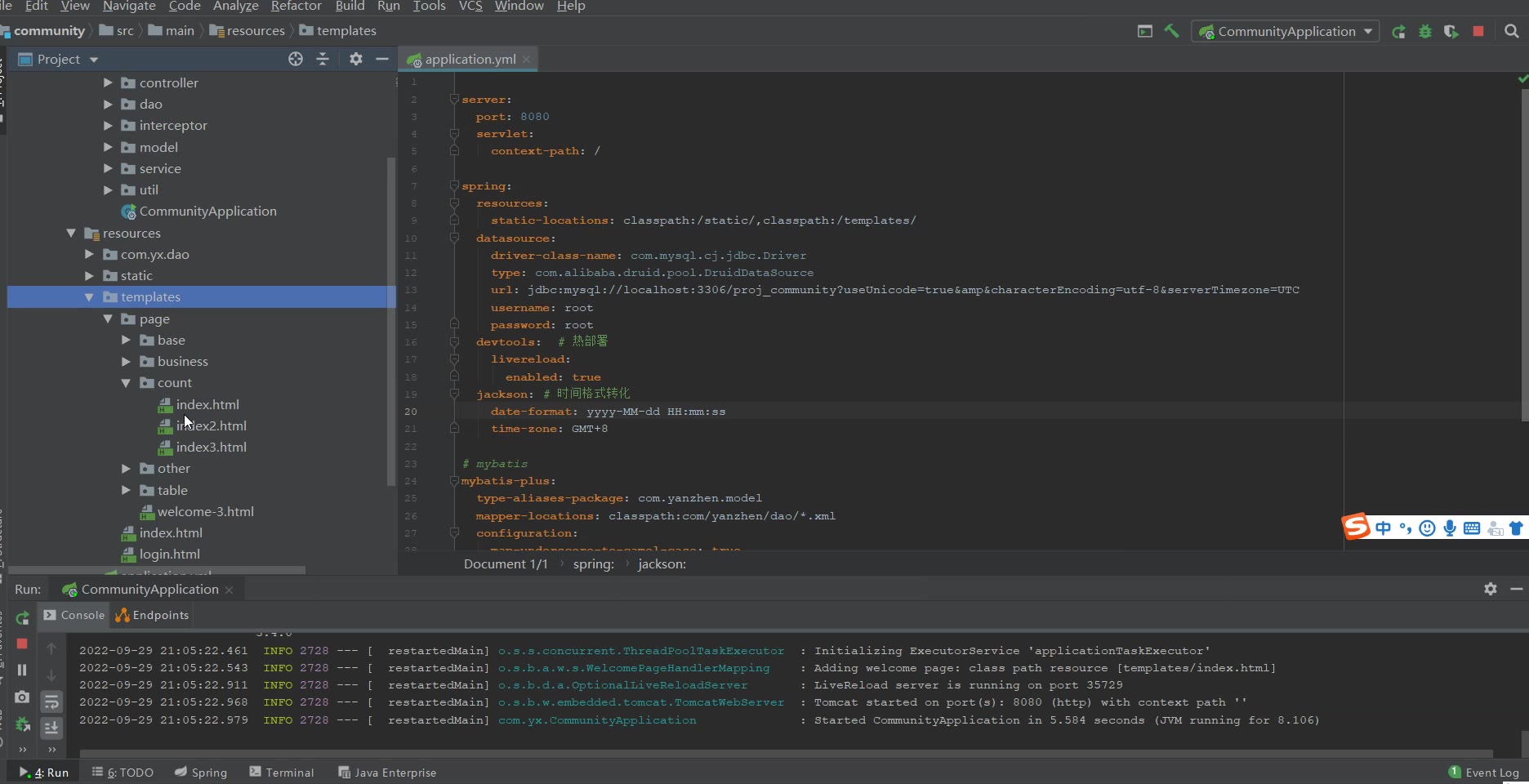Click the camera thread dump icon

[x=22, y=697]
